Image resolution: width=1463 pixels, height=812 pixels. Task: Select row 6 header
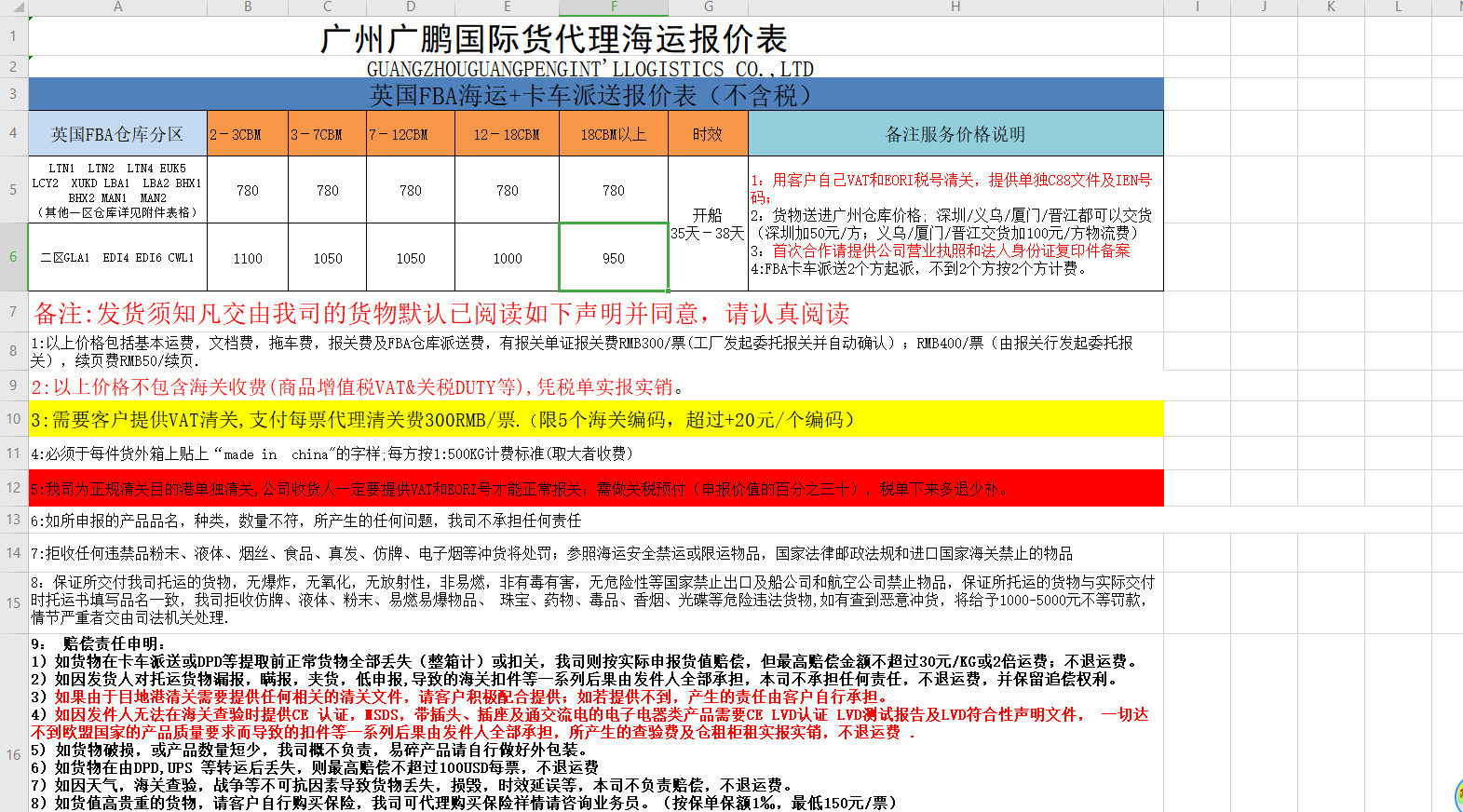click(x=13, y=257)
